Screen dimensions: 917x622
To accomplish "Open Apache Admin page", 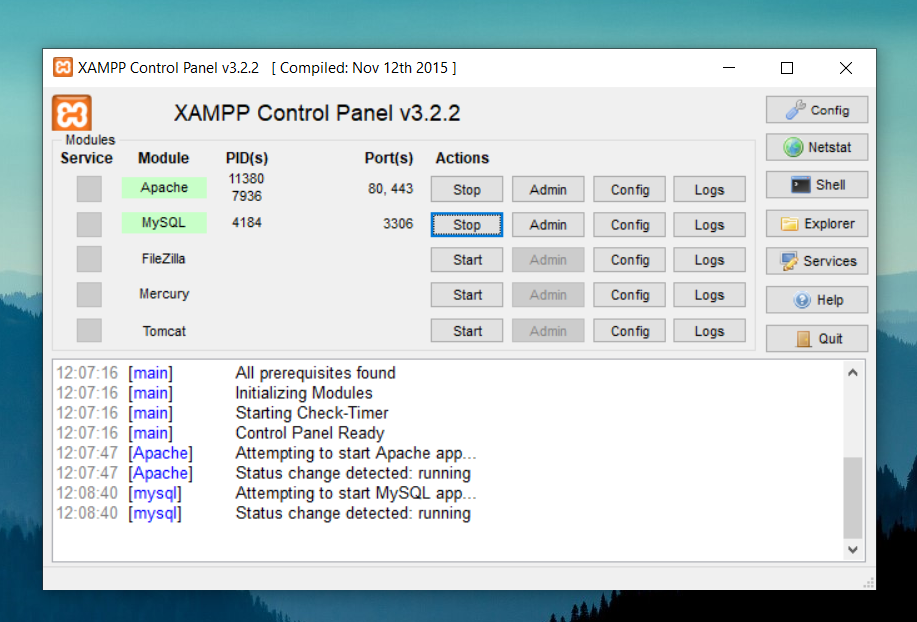I will [x=547, y=189].
